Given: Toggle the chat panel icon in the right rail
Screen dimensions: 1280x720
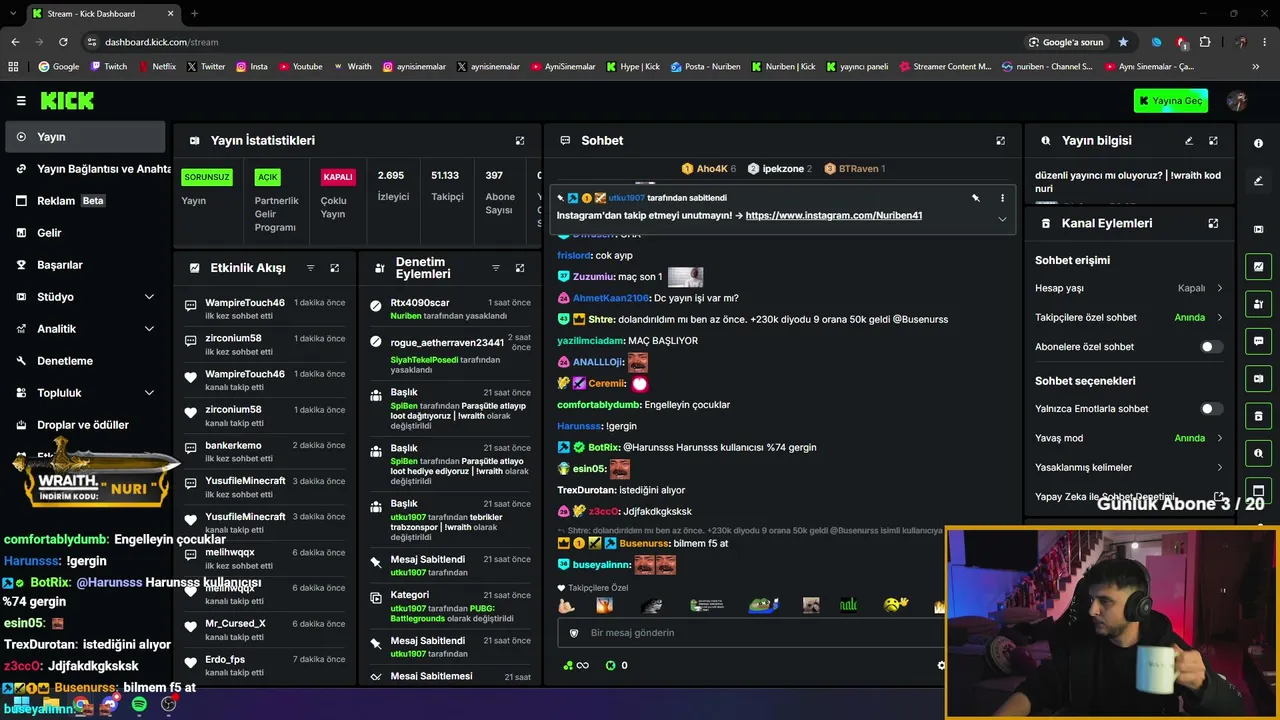Looking at the screenshot, I should coord(1258,341).
